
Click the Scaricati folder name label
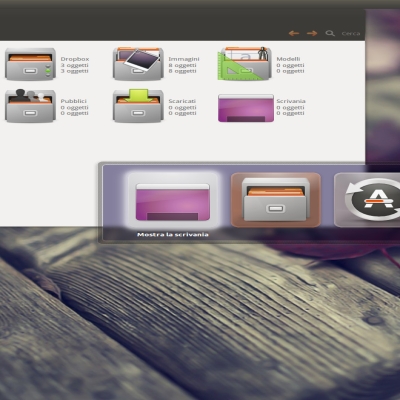pos(182,101)
